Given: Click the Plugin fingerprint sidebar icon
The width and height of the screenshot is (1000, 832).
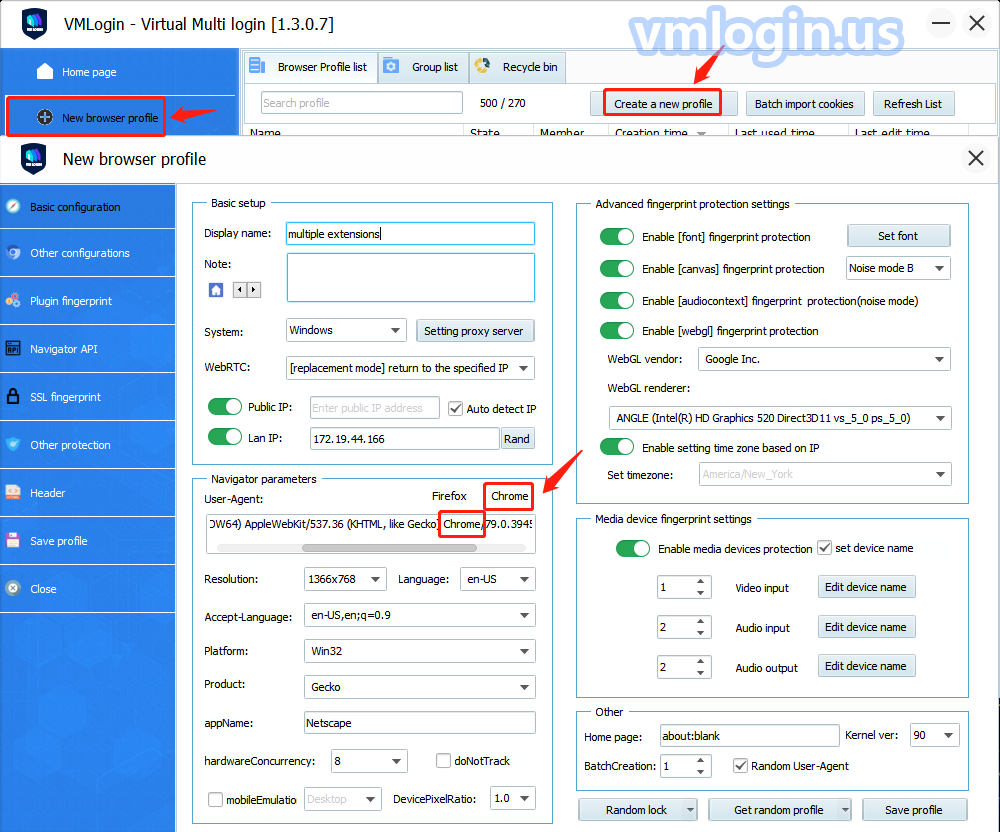Looking at the screenshot, I should [x=13, y=301].
